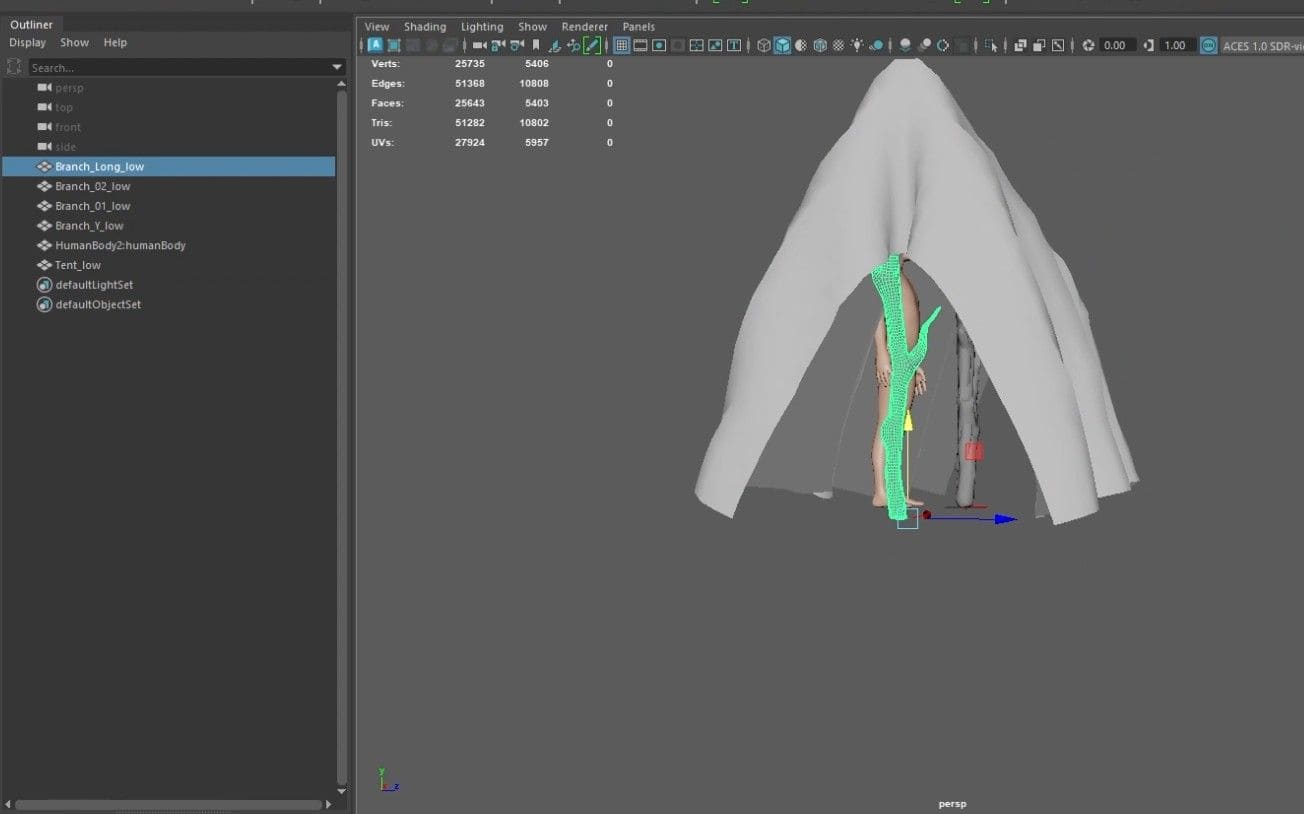
Task: Open the ACES 1.0 SDR view transform dropdown
Action: (1262, 46)
